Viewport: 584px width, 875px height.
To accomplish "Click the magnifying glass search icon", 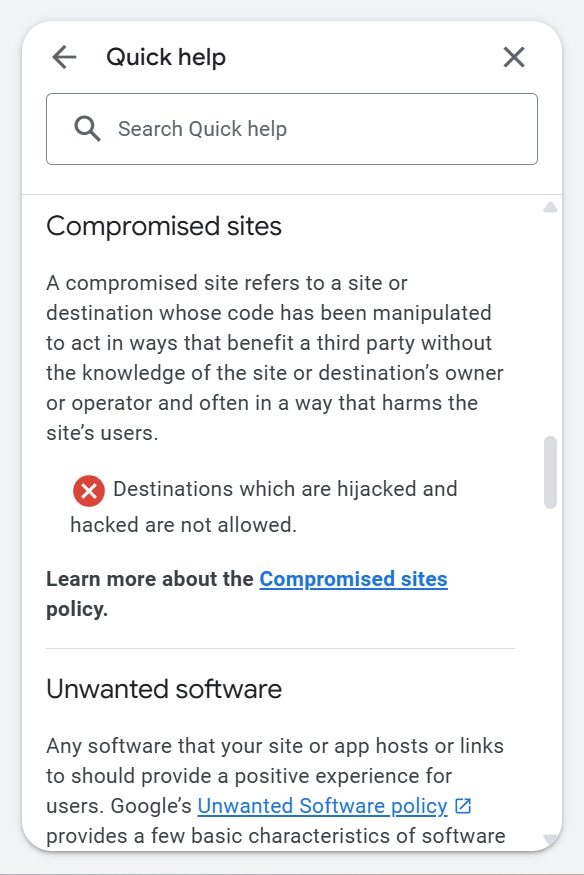I will coord(88,129).
